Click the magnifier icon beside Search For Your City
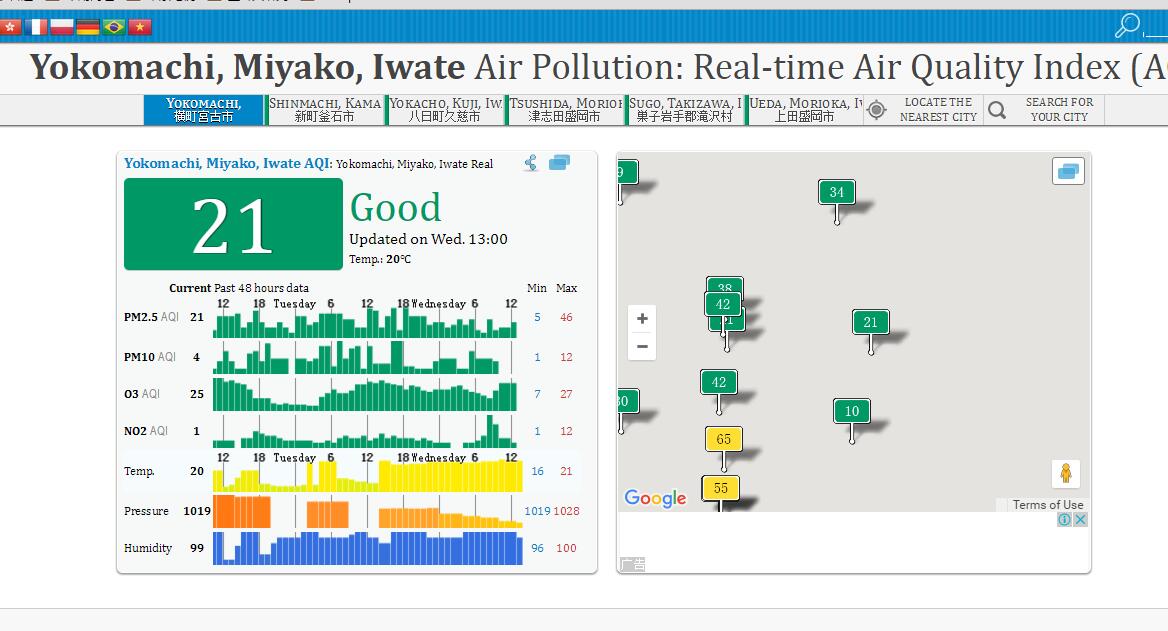The image size is (1168, 631). click(x=997, y=110)
